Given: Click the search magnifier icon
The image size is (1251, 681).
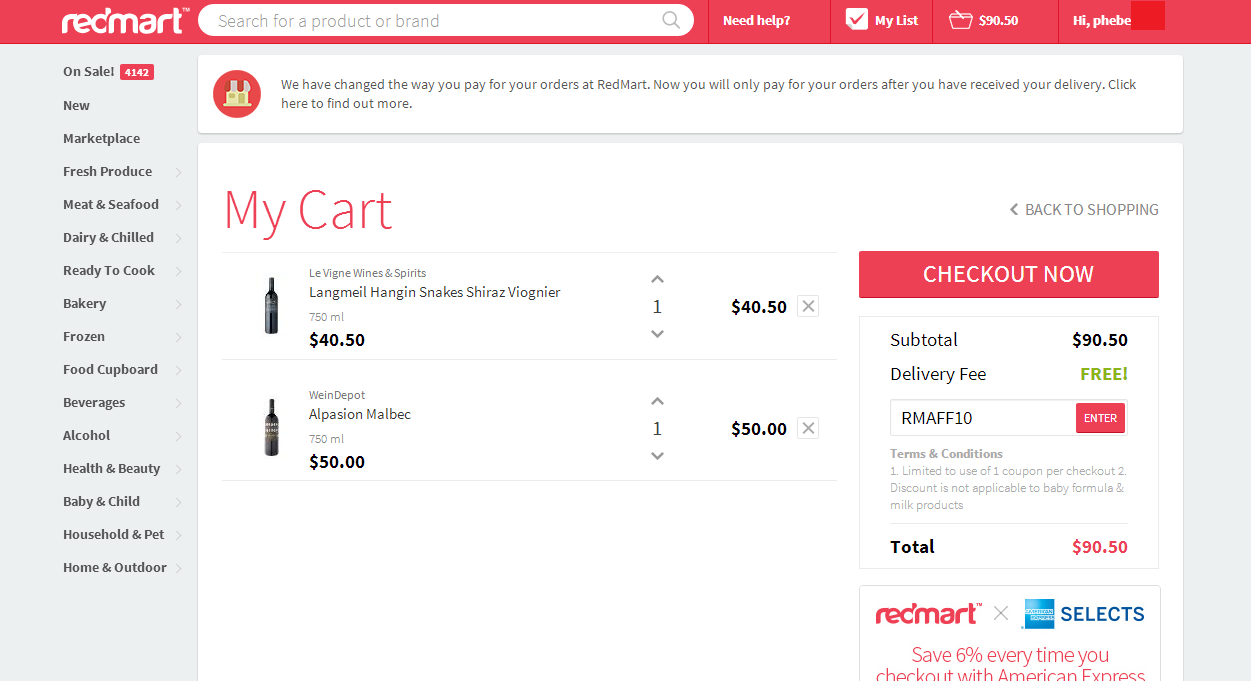Looking at the screenshot, I should click(x=672, y=20).
